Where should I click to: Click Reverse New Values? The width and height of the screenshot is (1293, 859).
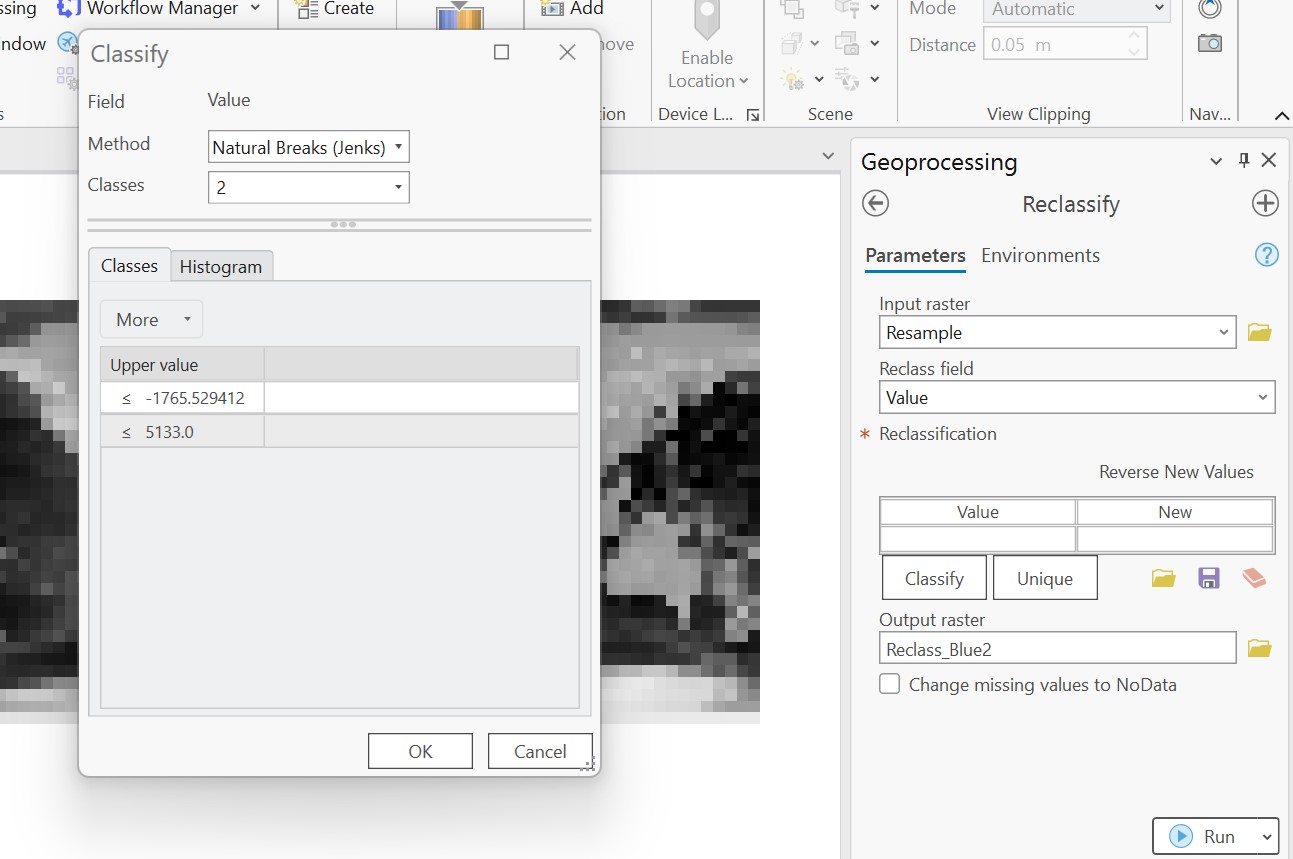pos(1176,471)
